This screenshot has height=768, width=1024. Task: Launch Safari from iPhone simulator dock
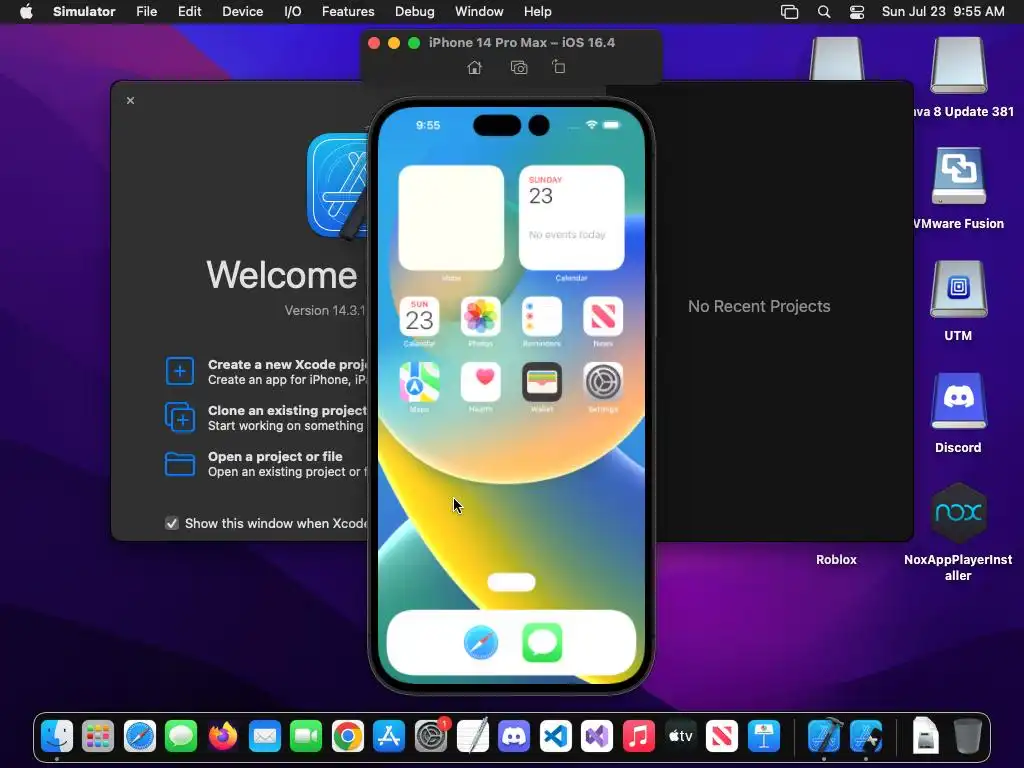pyautogui.click(x=481, y=643)
